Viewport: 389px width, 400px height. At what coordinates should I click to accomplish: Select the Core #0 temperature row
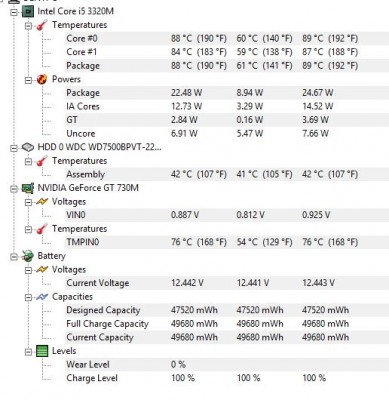(x=227, y=39)
